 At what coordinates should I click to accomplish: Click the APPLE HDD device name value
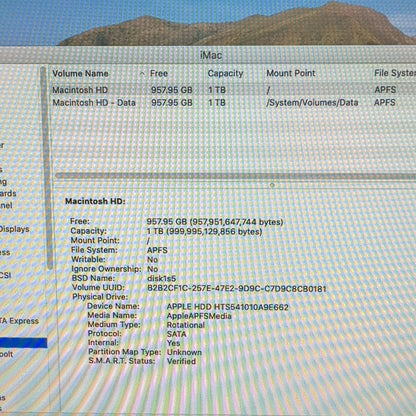[x=227, y=307]
